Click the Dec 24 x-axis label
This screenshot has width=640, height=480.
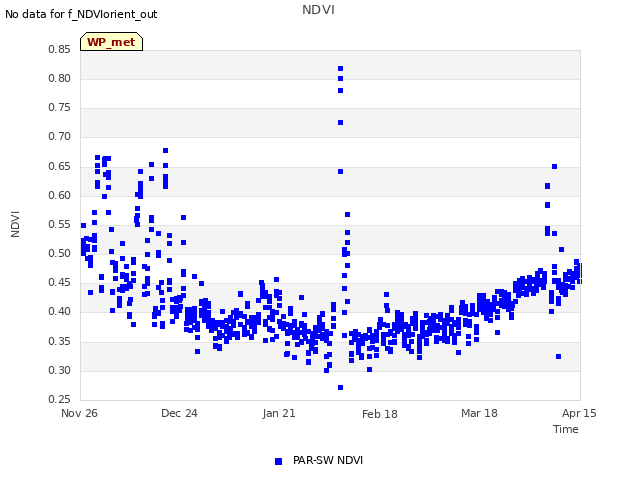pyautogui.click(x=179, y=413)
